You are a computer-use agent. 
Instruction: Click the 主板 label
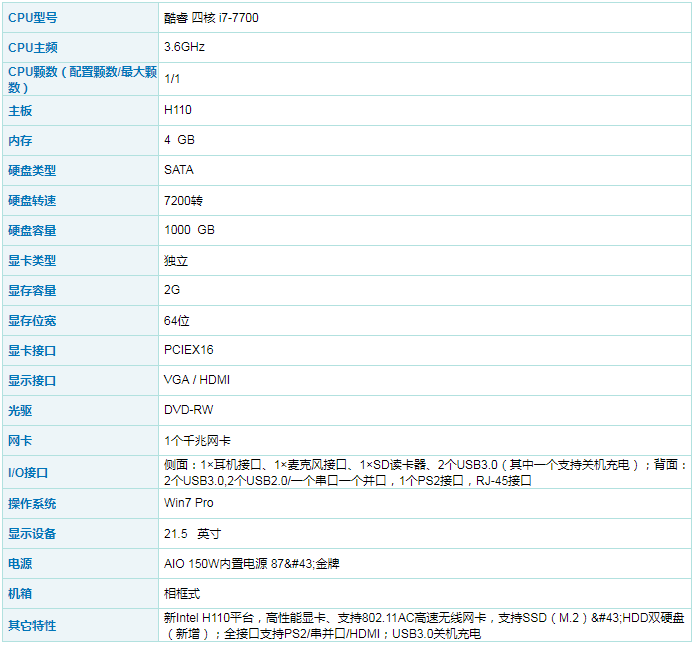(20, 110)
